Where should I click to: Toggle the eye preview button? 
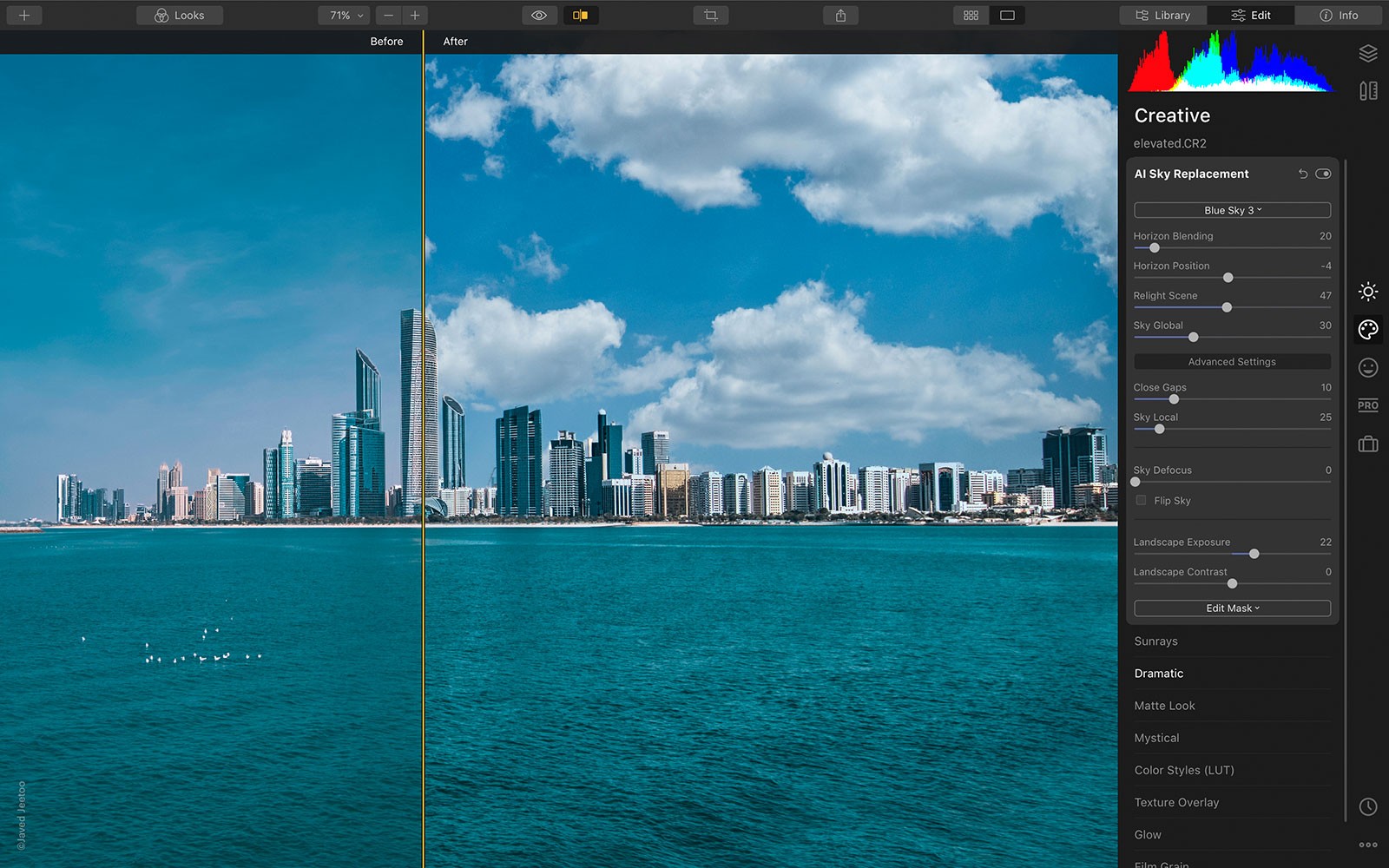(x=539, y=16)
